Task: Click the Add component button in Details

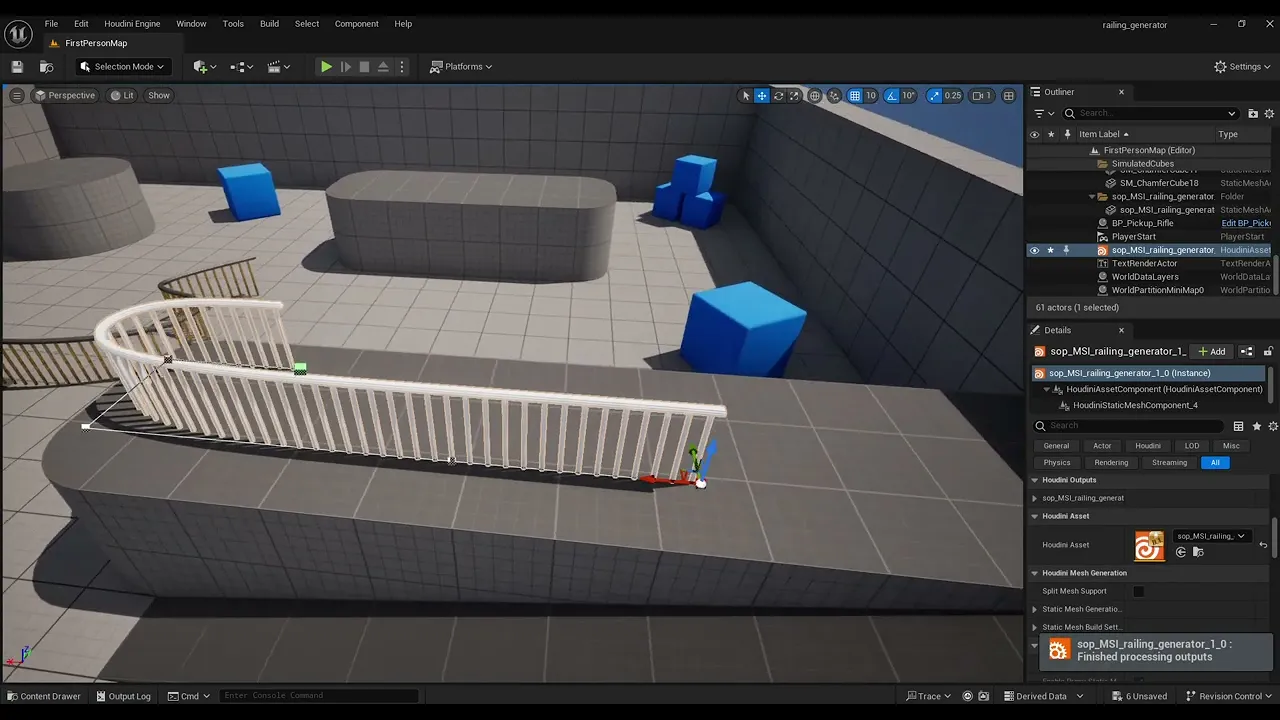Action: [1212, 352]
